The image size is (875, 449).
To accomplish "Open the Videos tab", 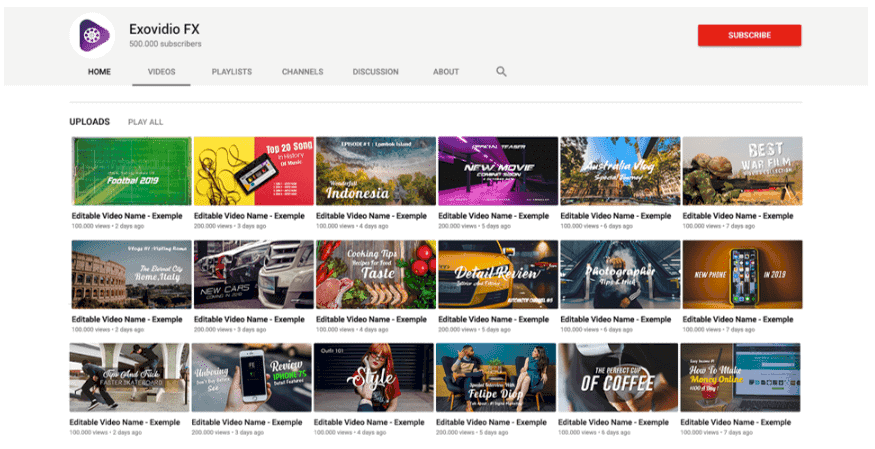I will tap(161, 72).
